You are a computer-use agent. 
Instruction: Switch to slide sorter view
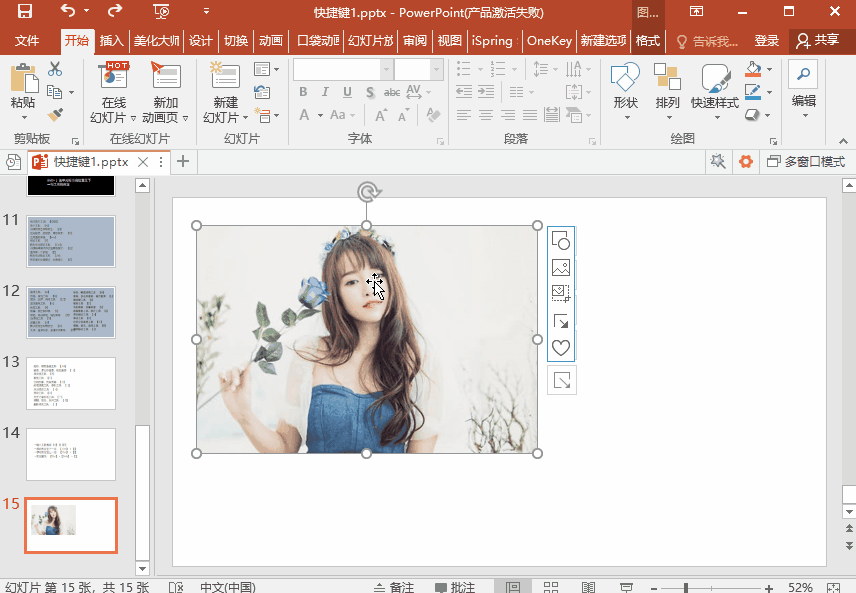[551, 587]
